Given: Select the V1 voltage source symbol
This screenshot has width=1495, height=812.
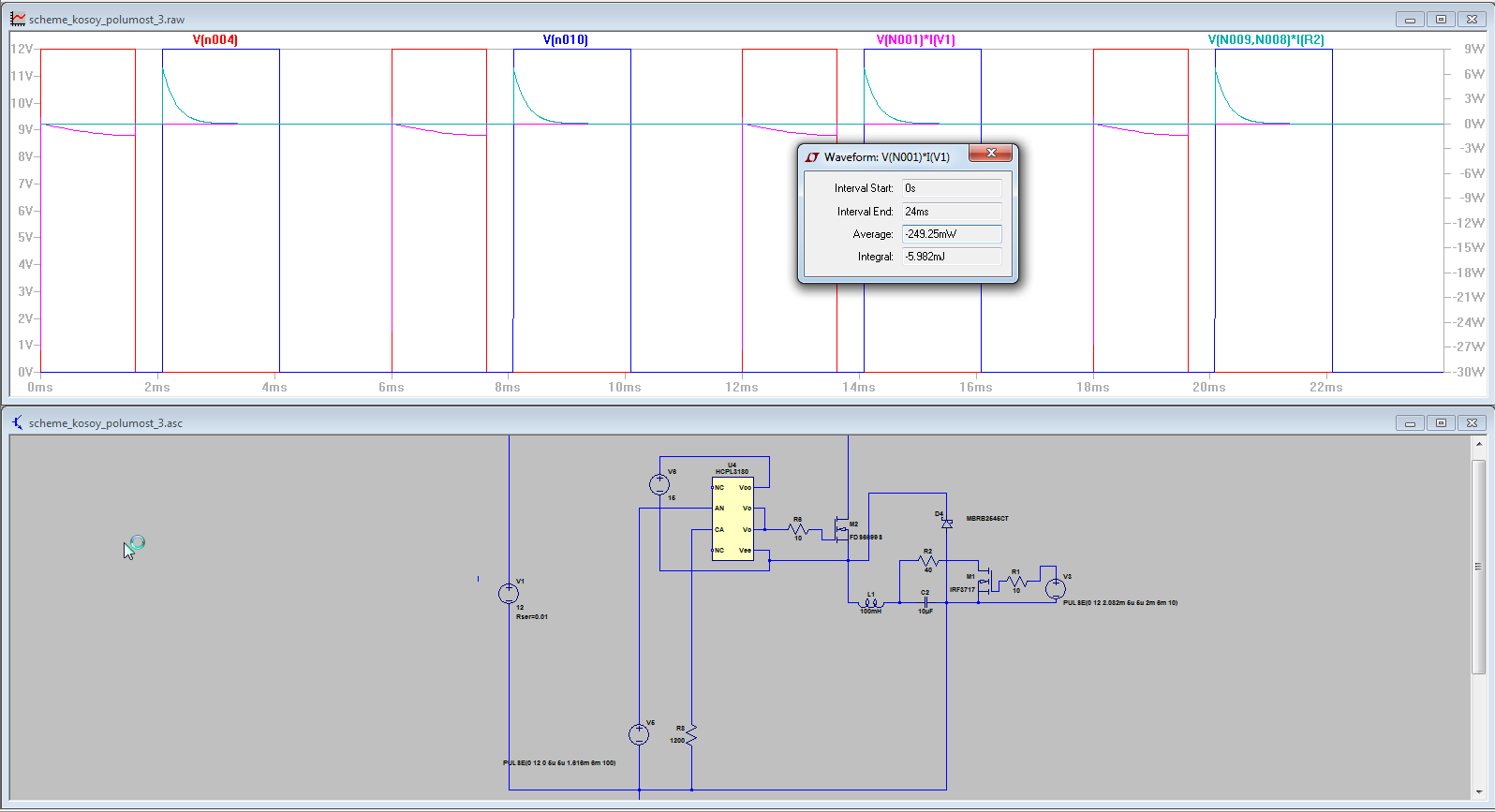Looking at the screenshot, I should pos(509,593).
